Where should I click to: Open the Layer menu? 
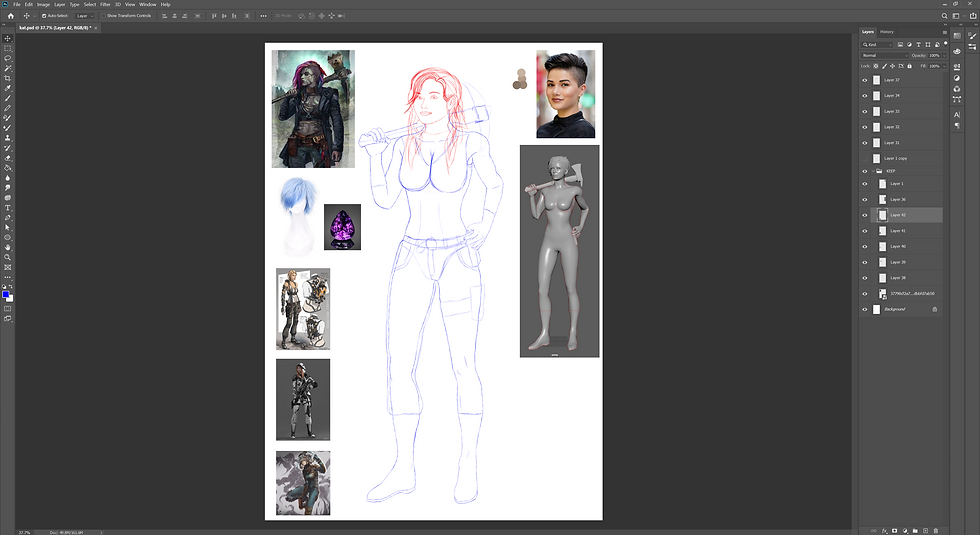point(60,4)
